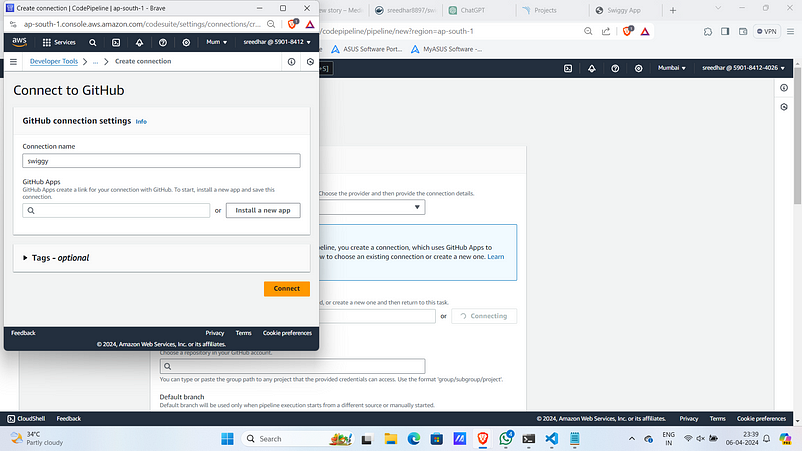Open help icon in main window navbar
The image size is (802, 451).
pyautogui.click(x=615, y=68)
